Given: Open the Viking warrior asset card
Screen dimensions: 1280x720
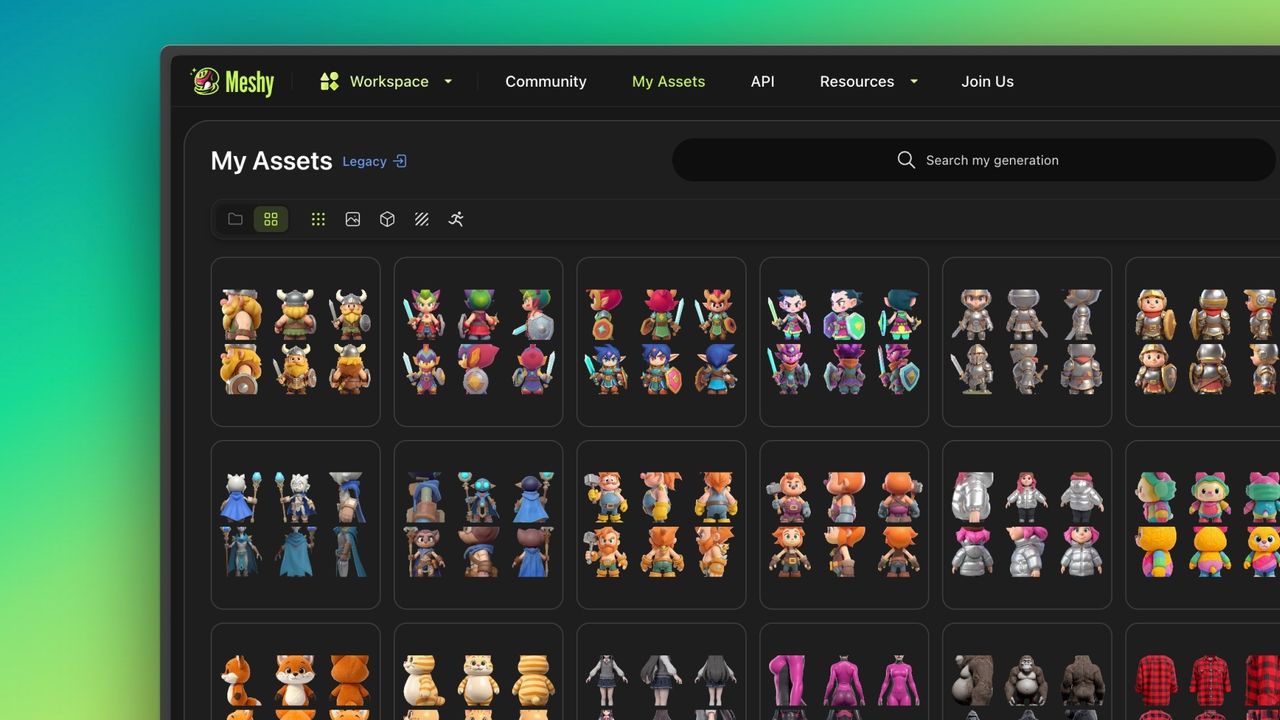Looking at the screenshot, I should pyautogui.click(x=296, y=342).
